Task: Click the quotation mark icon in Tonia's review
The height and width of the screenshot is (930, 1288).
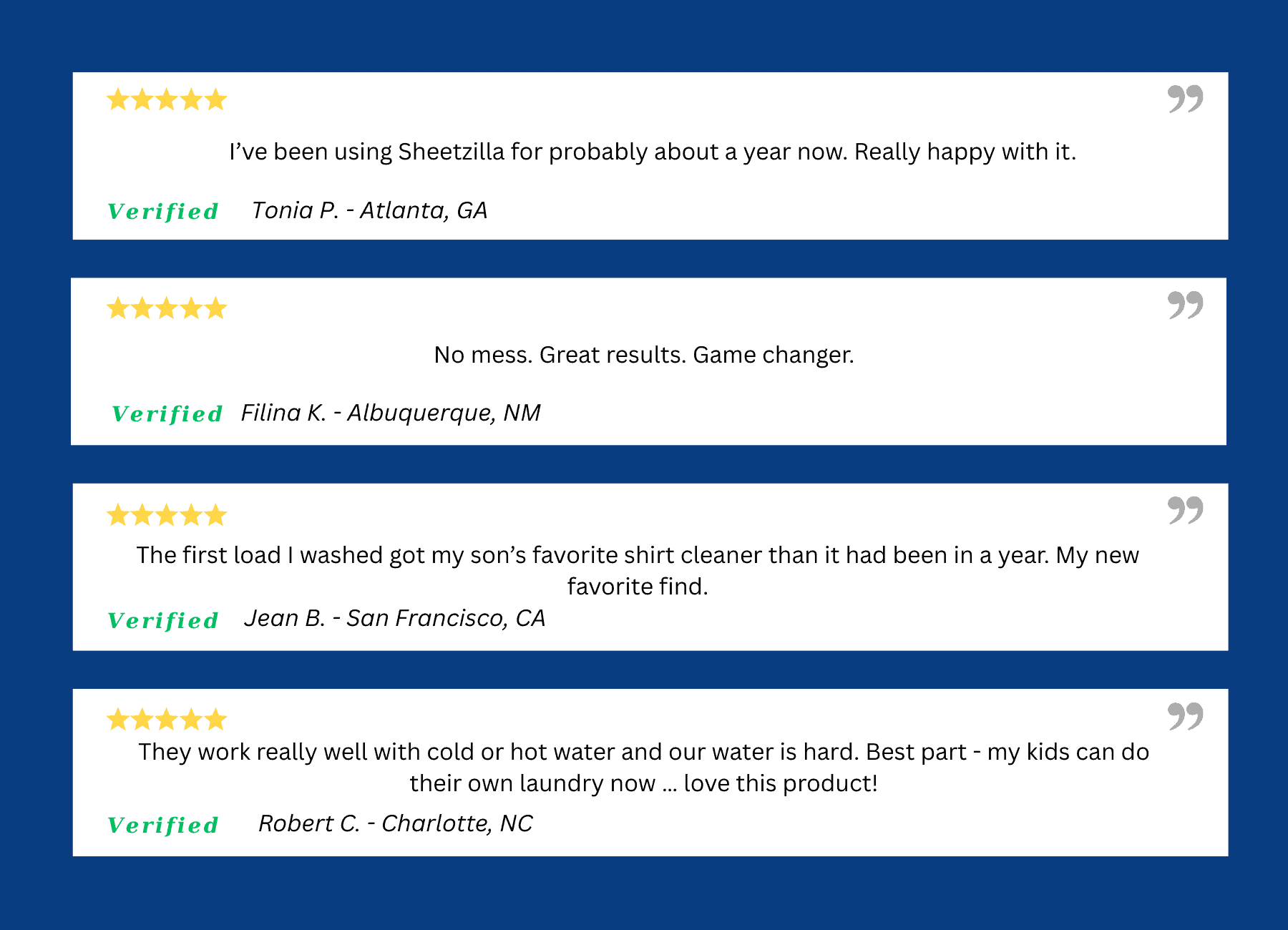Action: point(1185,99)
